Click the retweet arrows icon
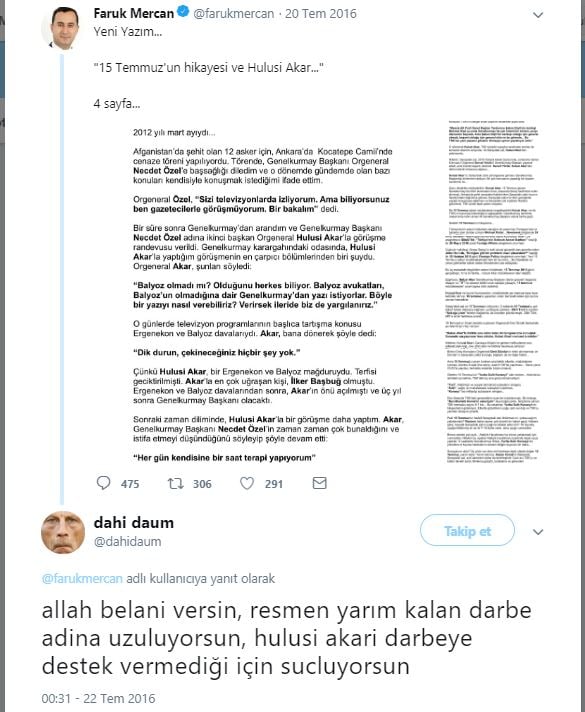 click(x=175, y=483)
